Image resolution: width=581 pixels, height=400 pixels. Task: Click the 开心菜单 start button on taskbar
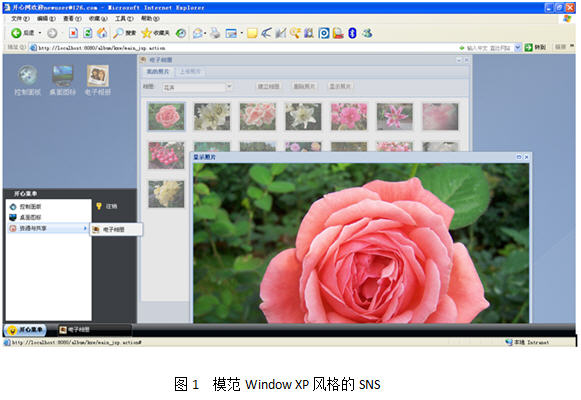tap(25, 330)
